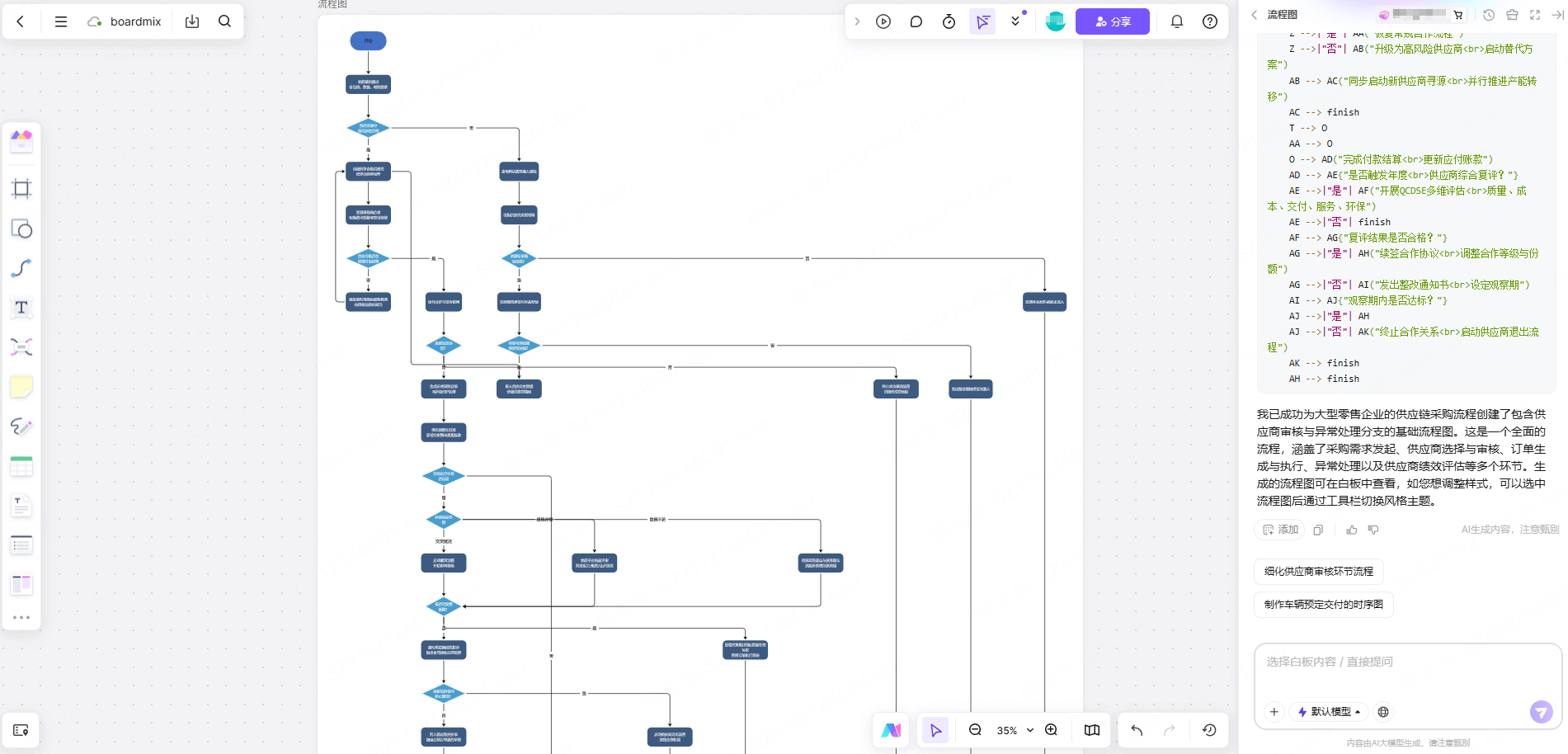Click suggestion 细化供应商审核环节流程
This screenshot has height=754, width=1568.
(1318, 571)
